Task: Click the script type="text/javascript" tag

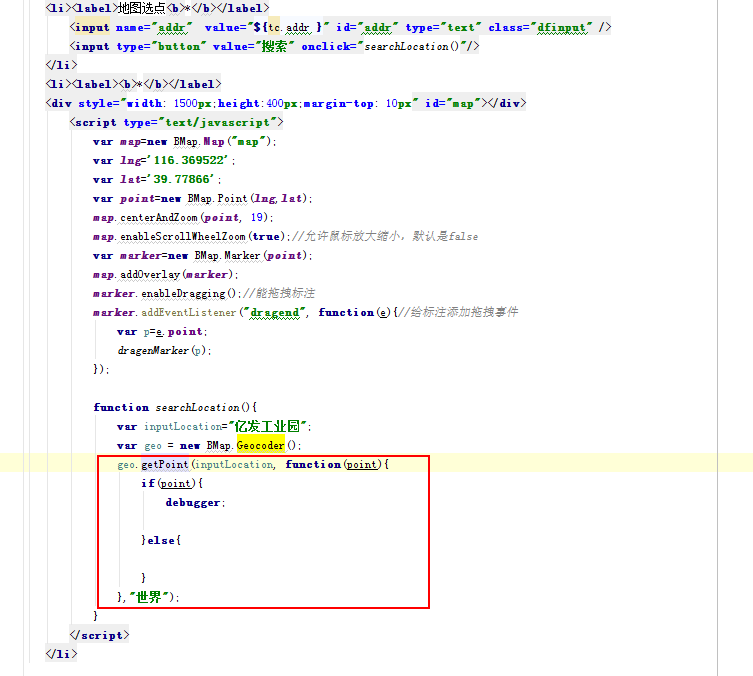Action: 176,122
